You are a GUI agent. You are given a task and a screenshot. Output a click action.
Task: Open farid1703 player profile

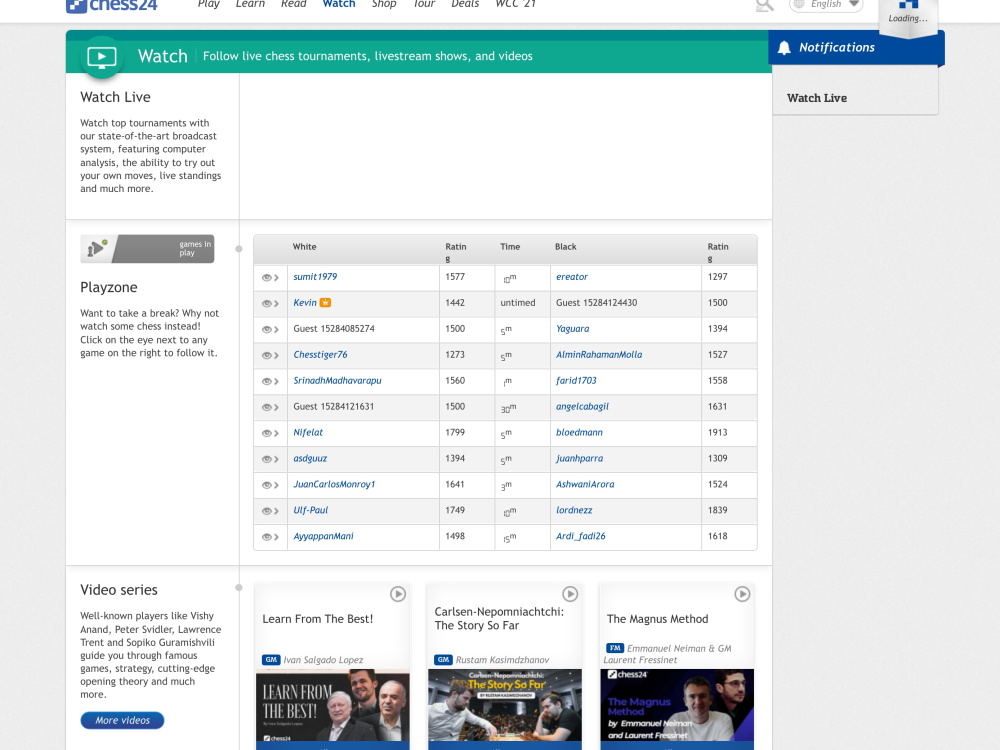576,381
